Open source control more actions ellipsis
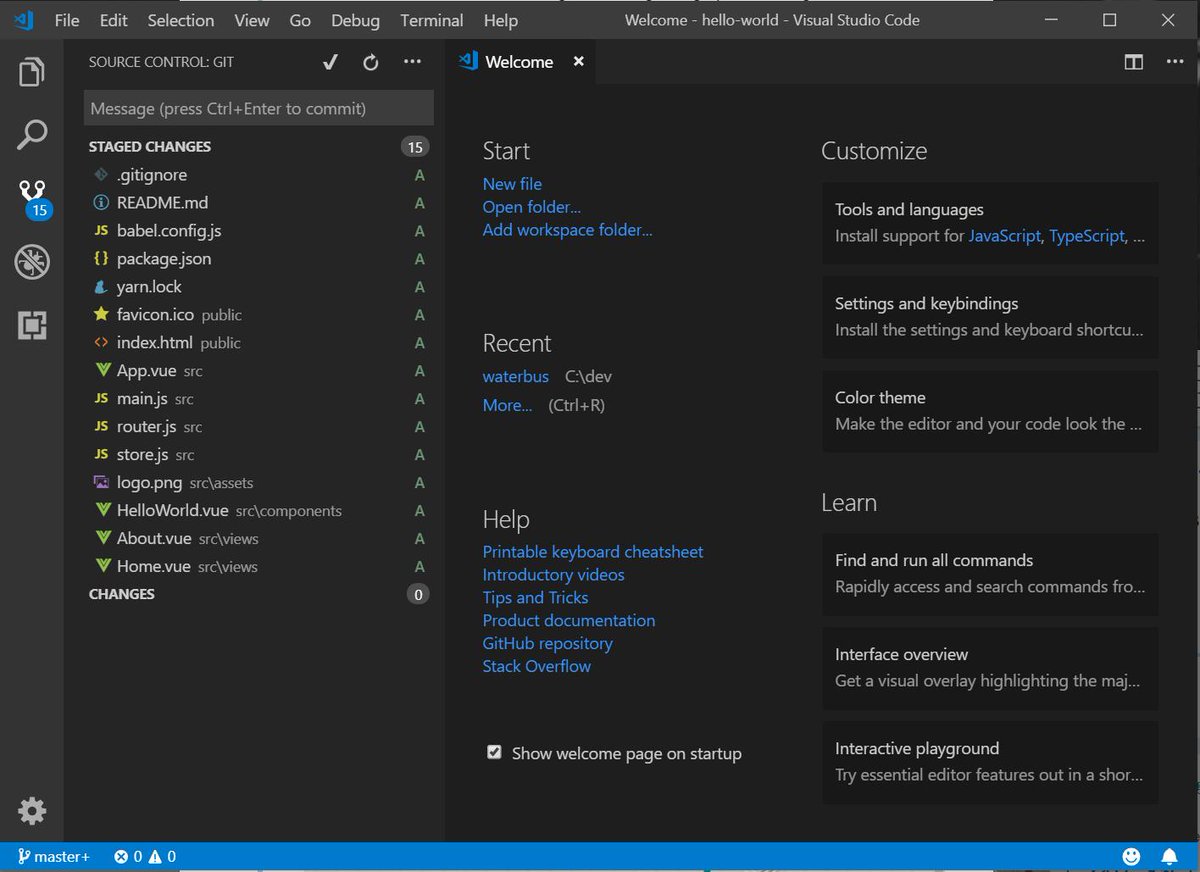Image resolution: width=1200 pixels, height=872 pixels. tap(412, 62)
